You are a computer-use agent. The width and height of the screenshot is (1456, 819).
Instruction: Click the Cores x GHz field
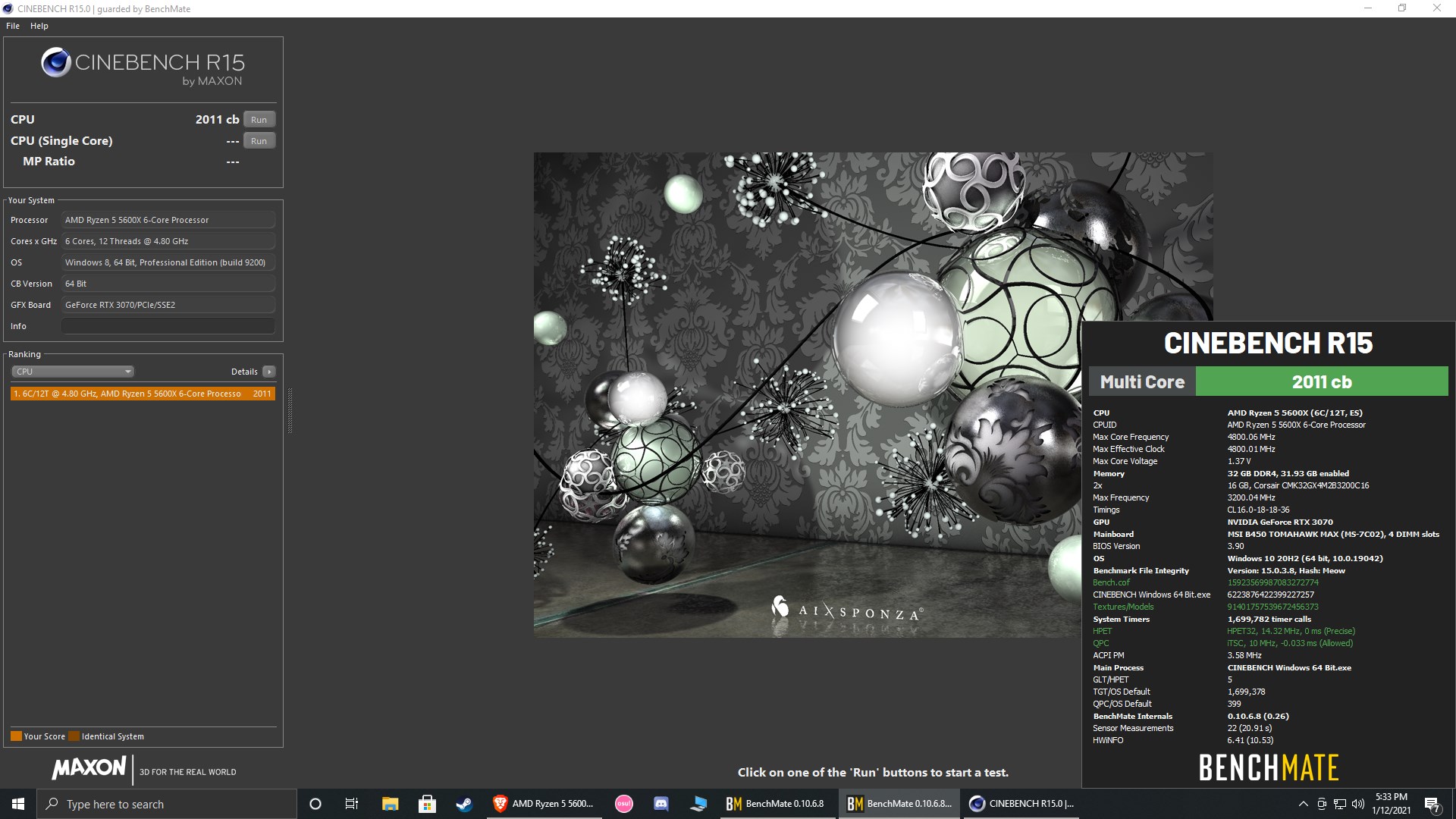[168, 241]
